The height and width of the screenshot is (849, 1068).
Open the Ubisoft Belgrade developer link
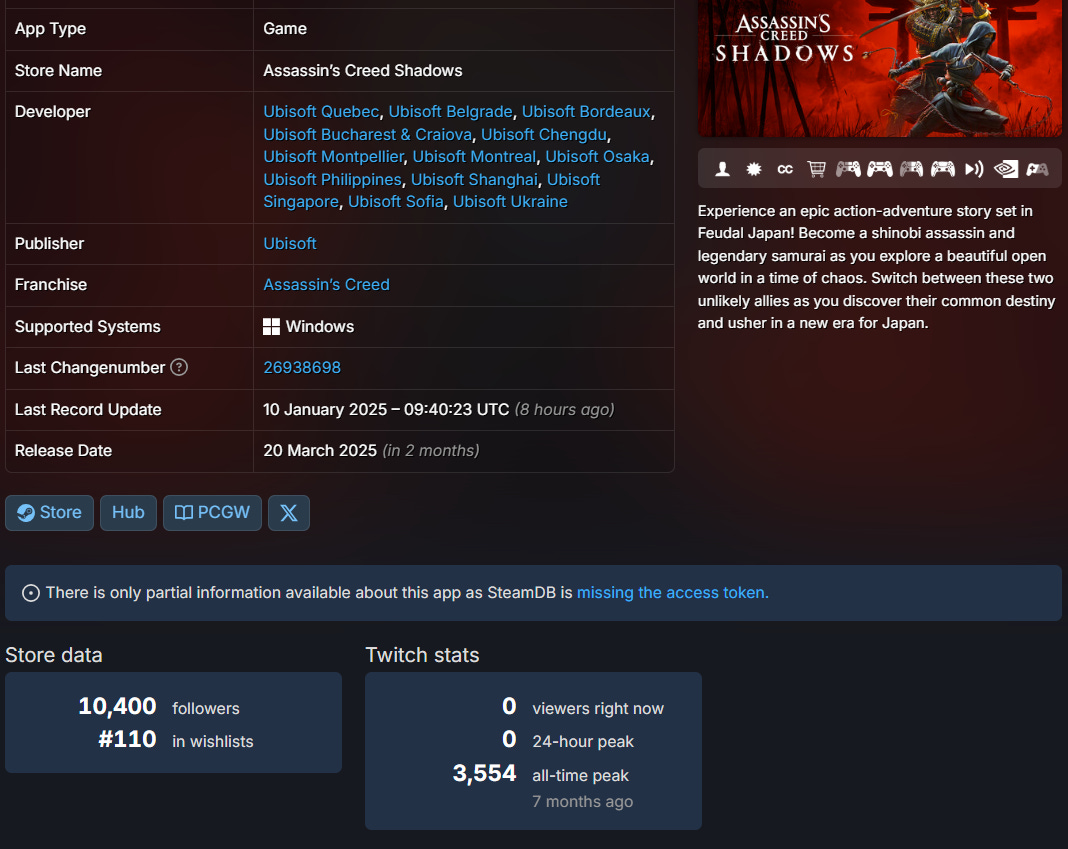pyautogui.click(x=450, y=112)
